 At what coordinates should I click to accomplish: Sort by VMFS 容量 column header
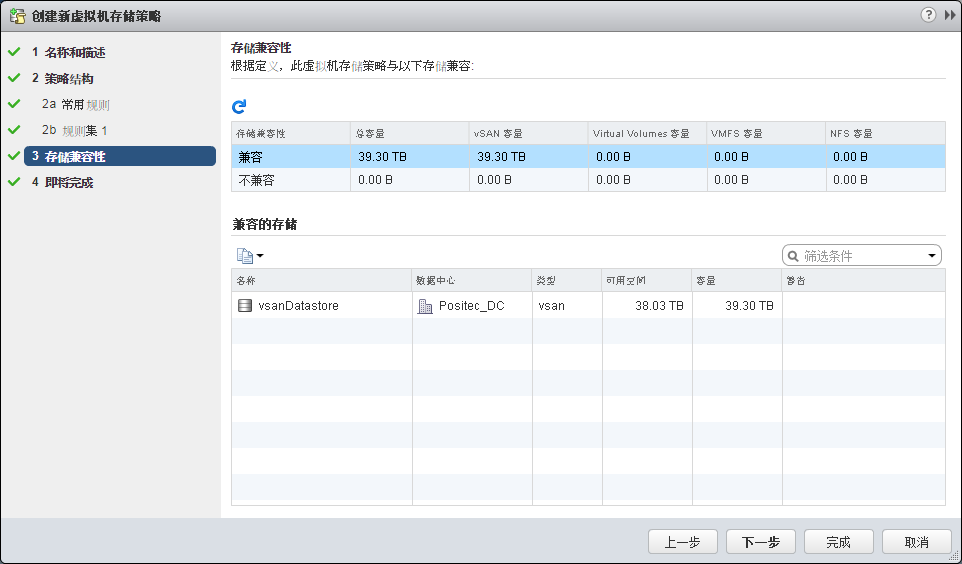coord(767,133)
